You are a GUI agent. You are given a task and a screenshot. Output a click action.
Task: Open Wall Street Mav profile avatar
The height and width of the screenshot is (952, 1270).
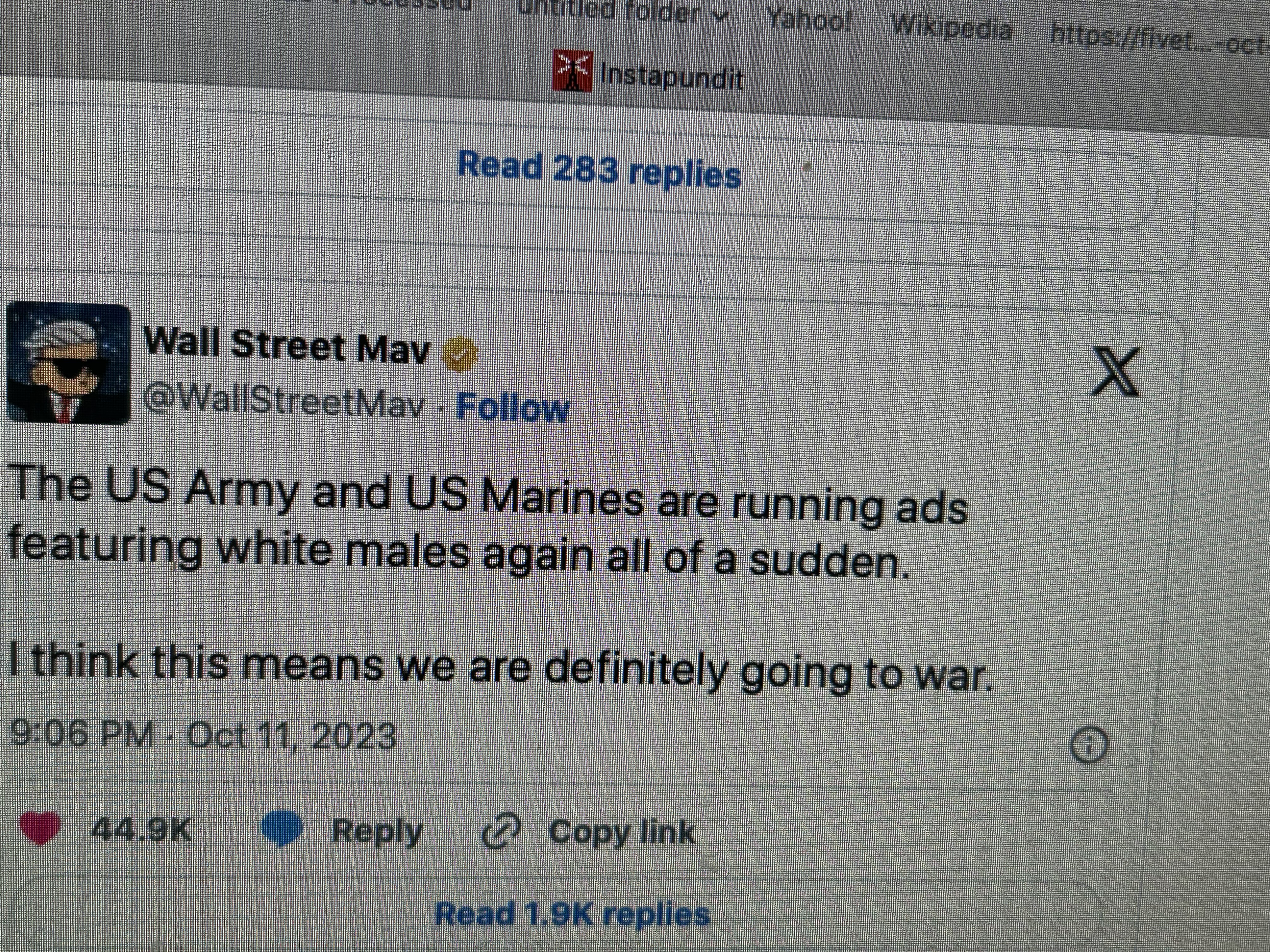(x=68, y=363)
